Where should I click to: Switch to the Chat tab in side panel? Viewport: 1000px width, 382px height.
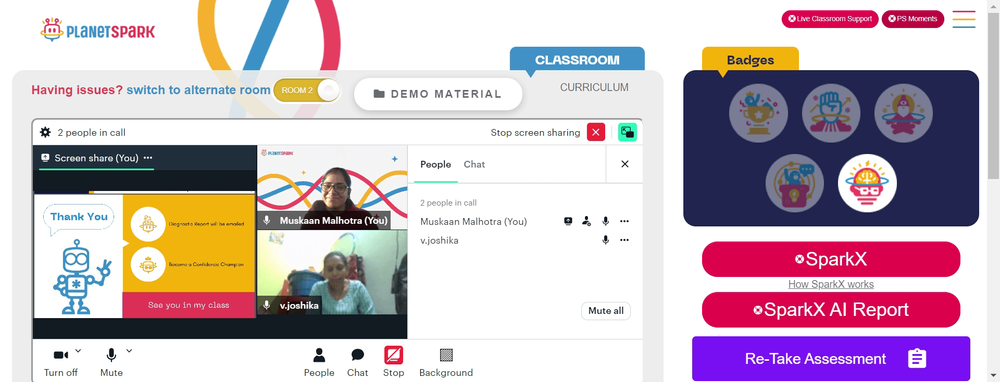[474, 165]
